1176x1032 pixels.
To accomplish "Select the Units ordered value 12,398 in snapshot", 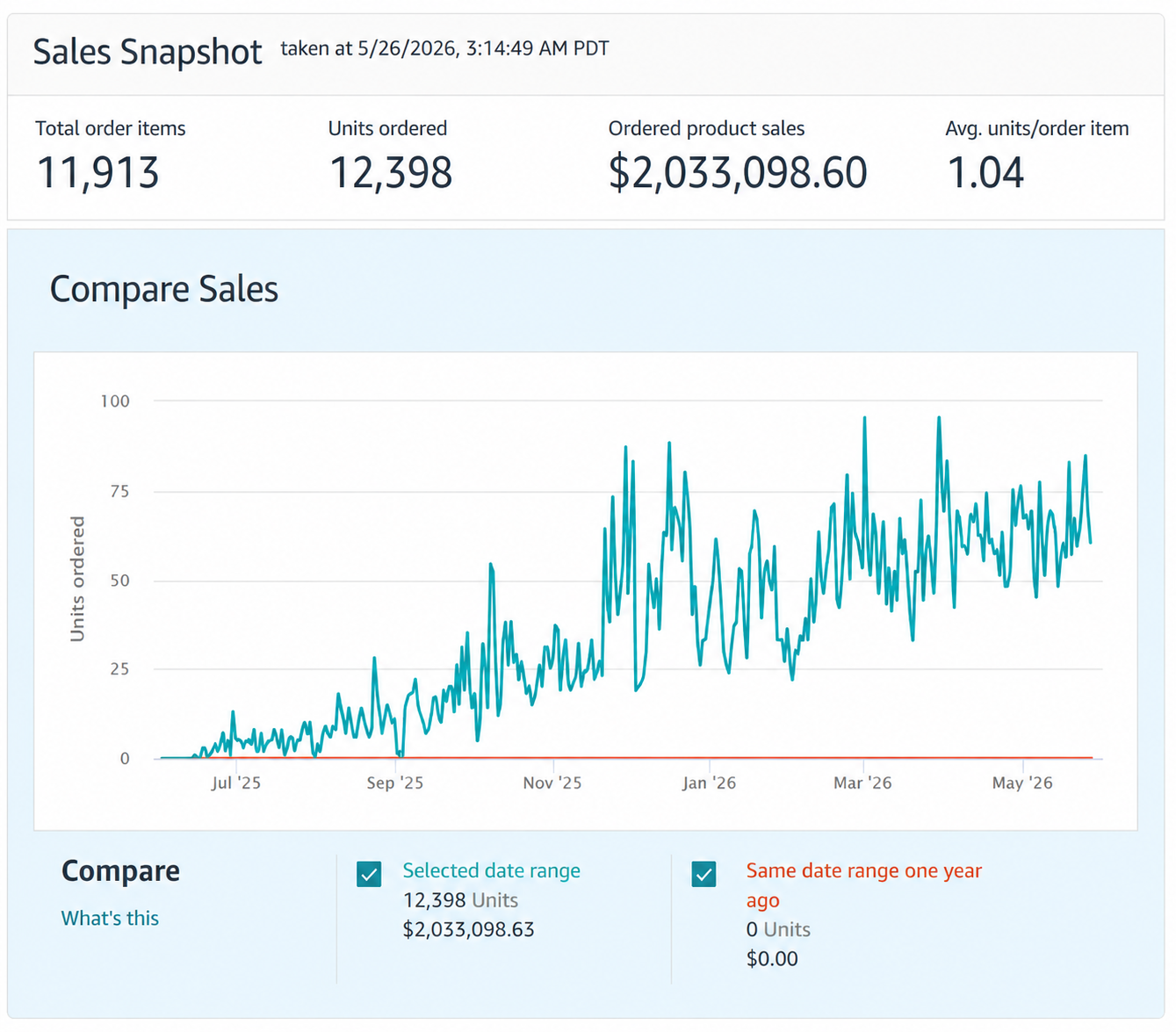I will pos(391,172).
